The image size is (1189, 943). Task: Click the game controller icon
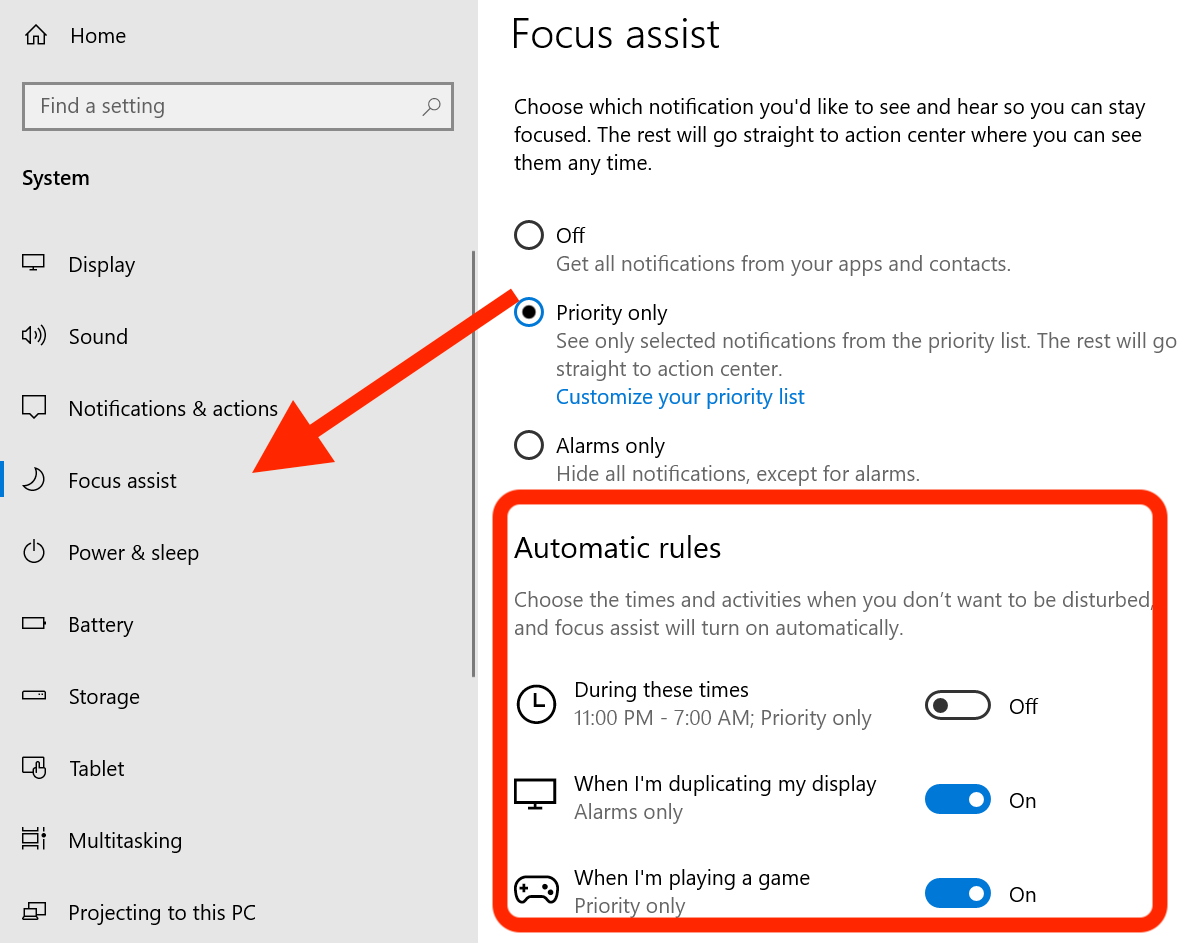pos(536,890)
